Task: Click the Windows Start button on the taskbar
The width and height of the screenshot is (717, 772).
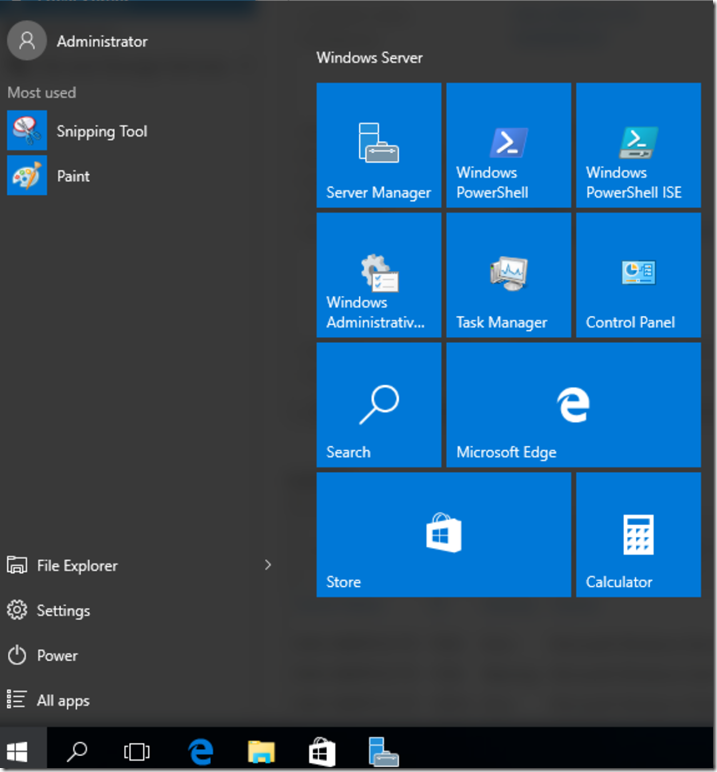Action: [18, 752]
